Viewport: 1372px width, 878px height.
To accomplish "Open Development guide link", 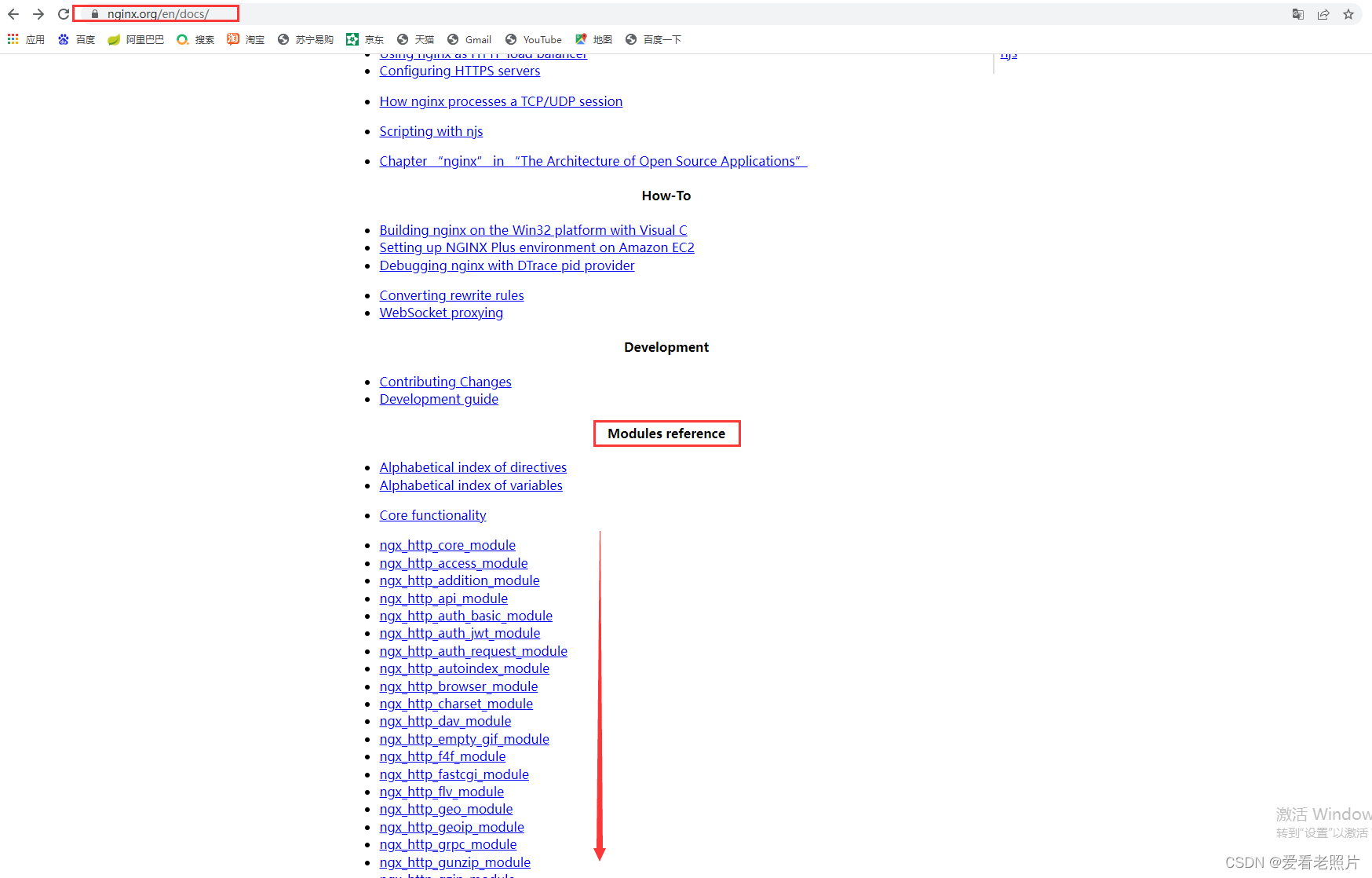I will [x=439, y=399].
